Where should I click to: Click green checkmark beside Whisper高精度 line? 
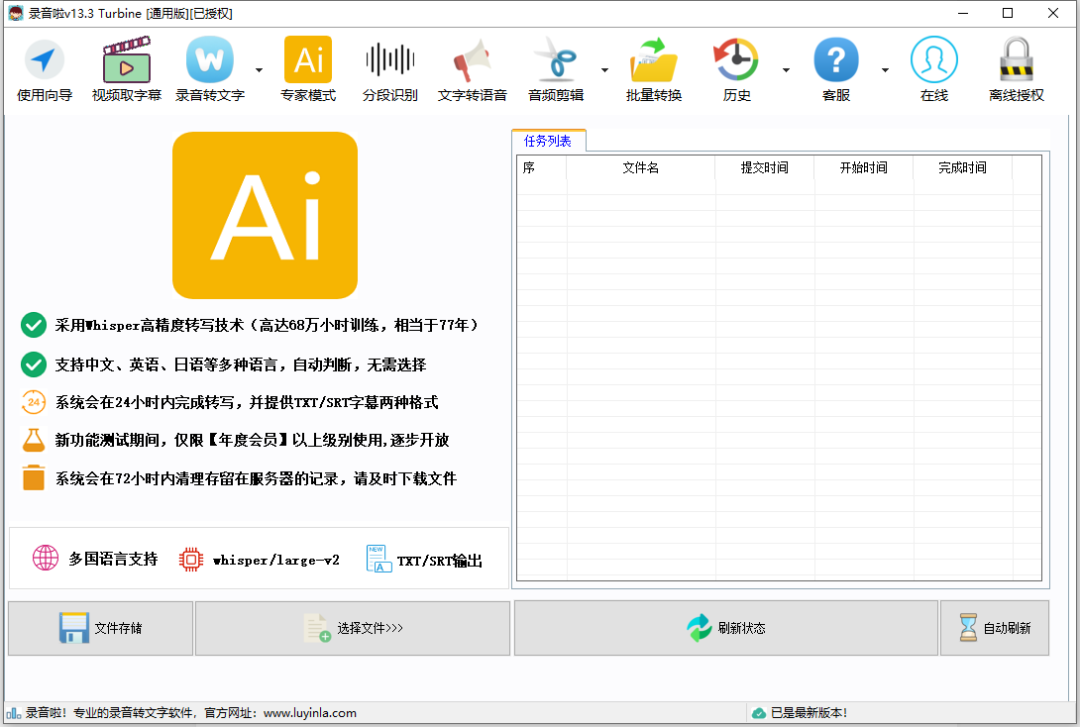[33, 325]
